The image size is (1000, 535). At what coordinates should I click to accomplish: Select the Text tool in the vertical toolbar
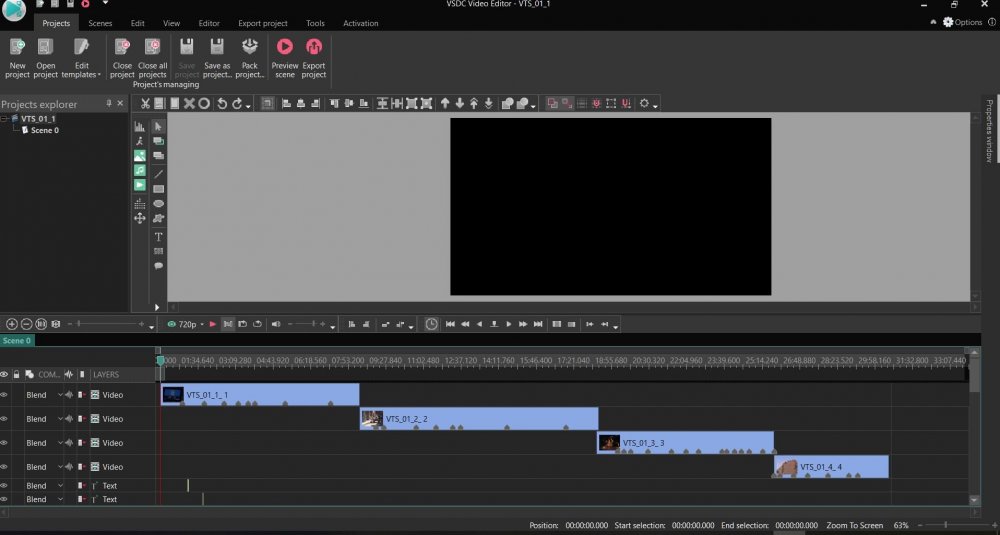tap(158, 236)
